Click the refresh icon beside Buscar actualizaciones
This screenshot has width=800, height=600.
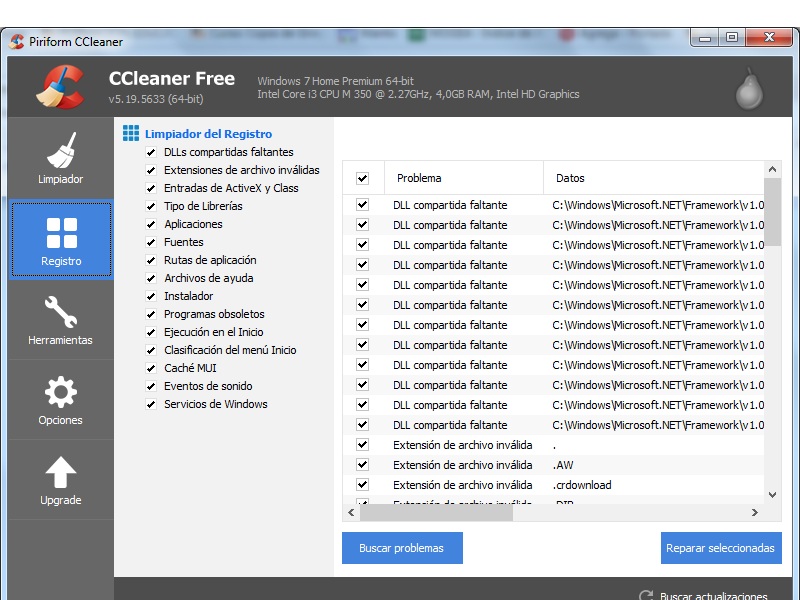[645, 595]
